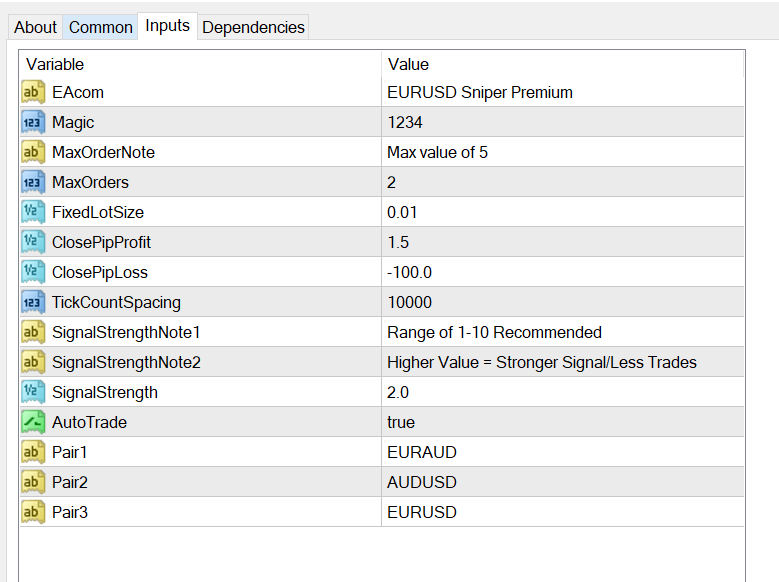Click the string icon next to EAcom

(x=33, y=92)
